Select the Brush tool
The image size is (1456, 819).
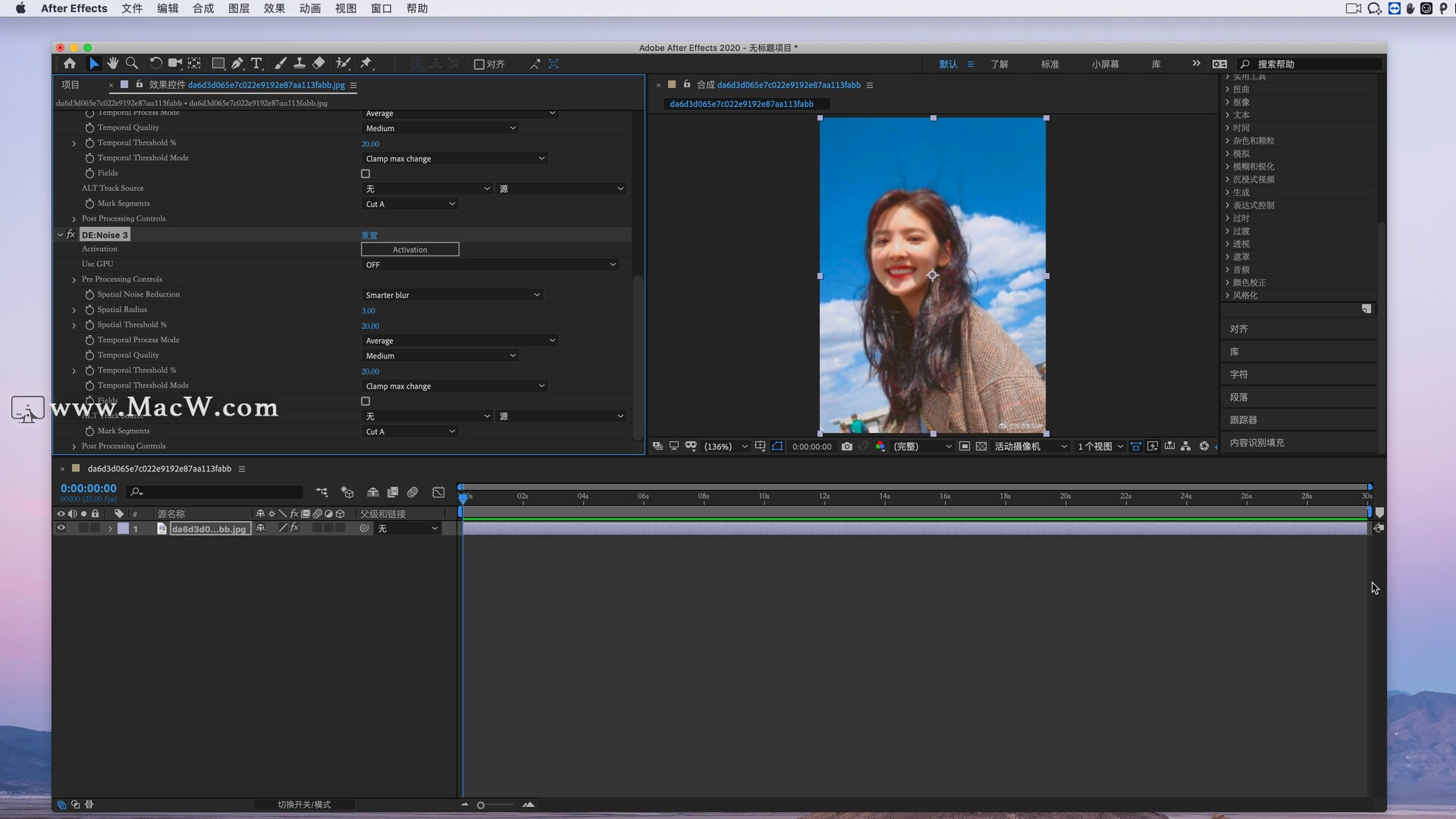click(x=280, y=64)
